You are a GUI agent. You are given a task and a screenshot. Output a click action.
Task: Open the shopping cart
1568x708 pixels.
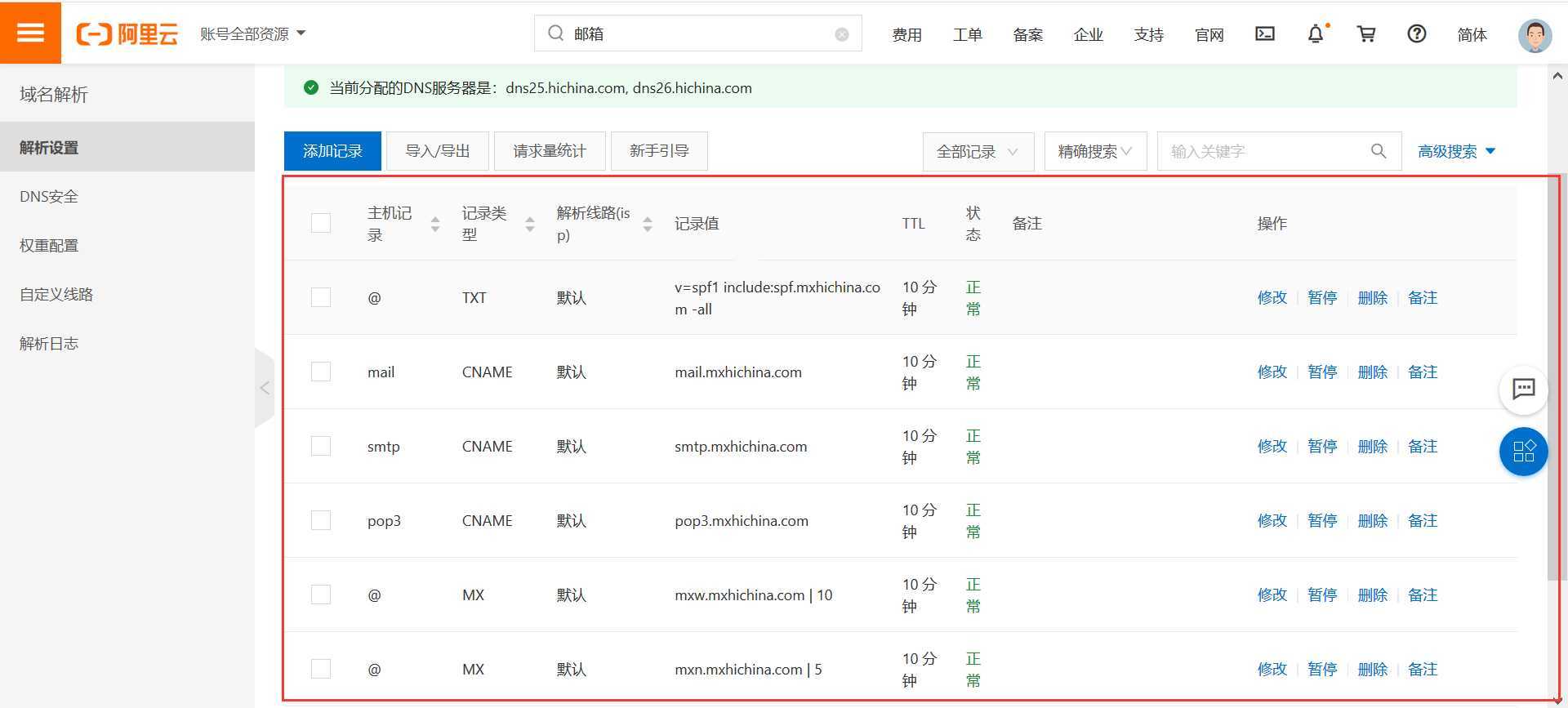[1366, 33]
